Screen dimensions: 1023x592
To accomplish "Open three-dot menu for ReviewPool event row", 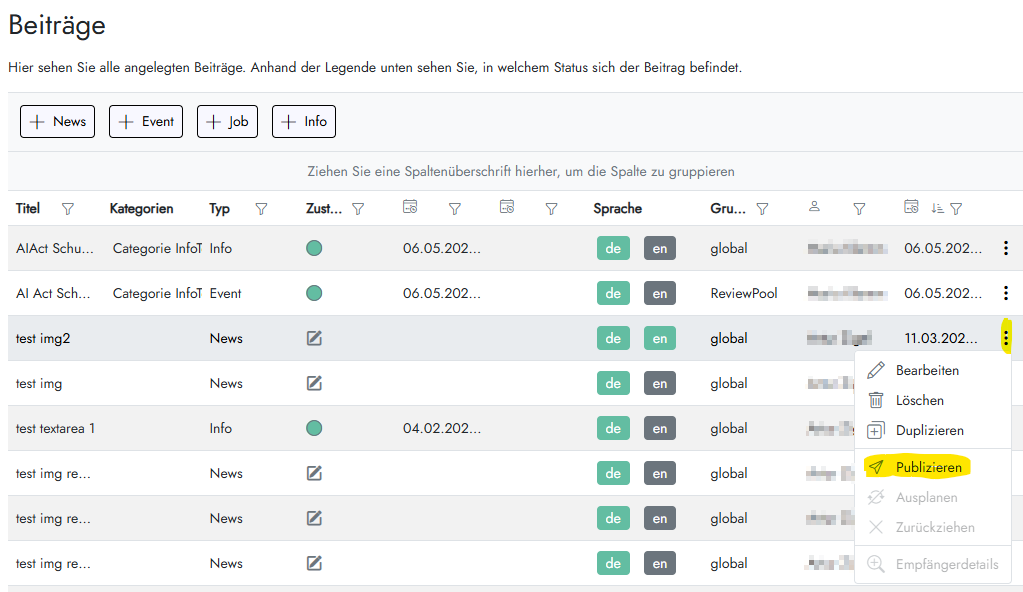I will coord(1005,293).
